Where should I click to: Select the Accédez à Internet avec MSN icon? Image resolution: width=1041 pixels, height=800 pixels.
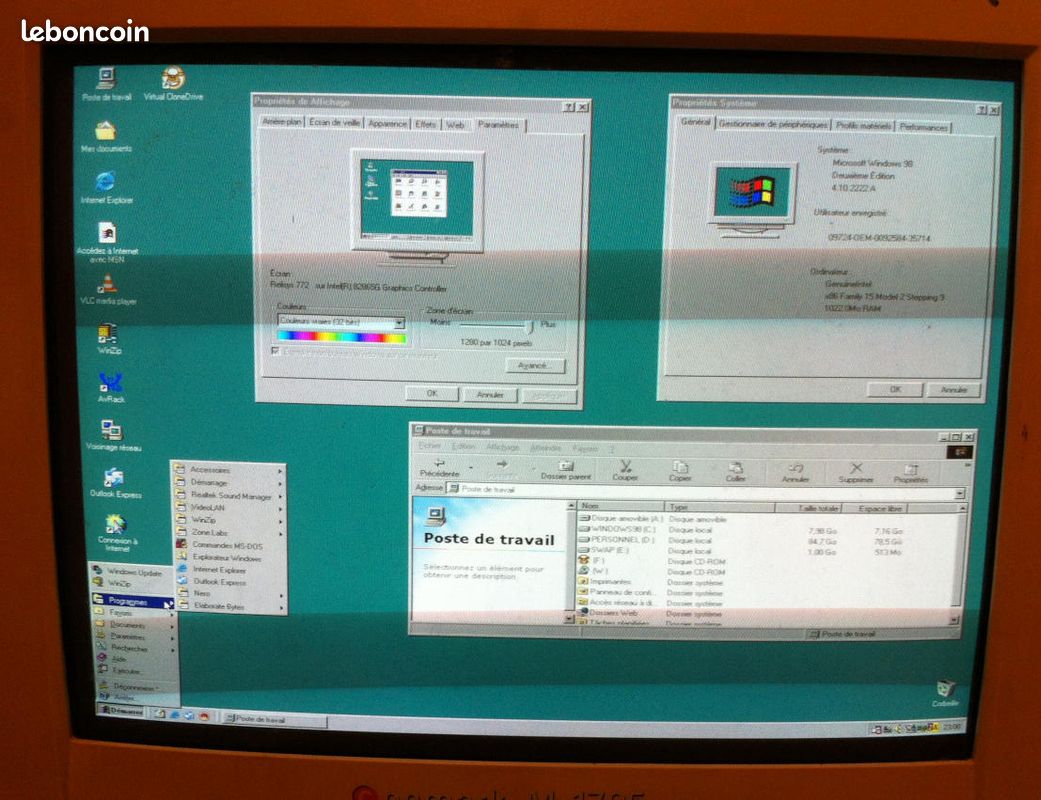[107, 242]
